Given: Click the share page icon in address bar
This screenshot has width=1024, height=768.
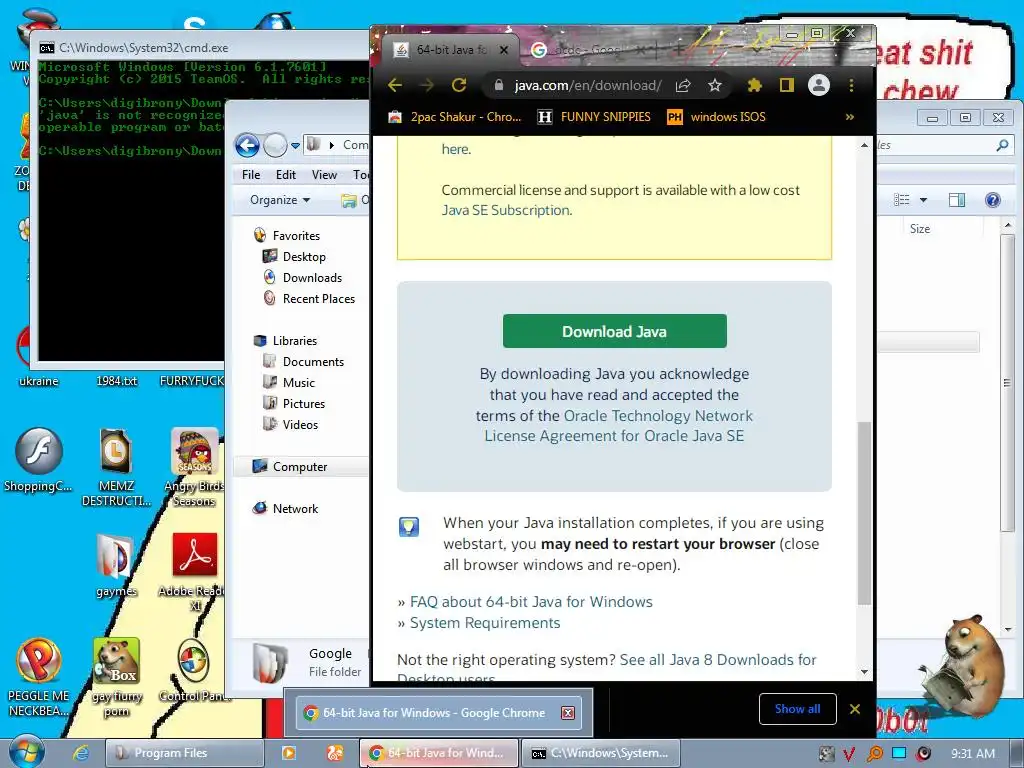Looking at the screenshot, I should [683, 86].
